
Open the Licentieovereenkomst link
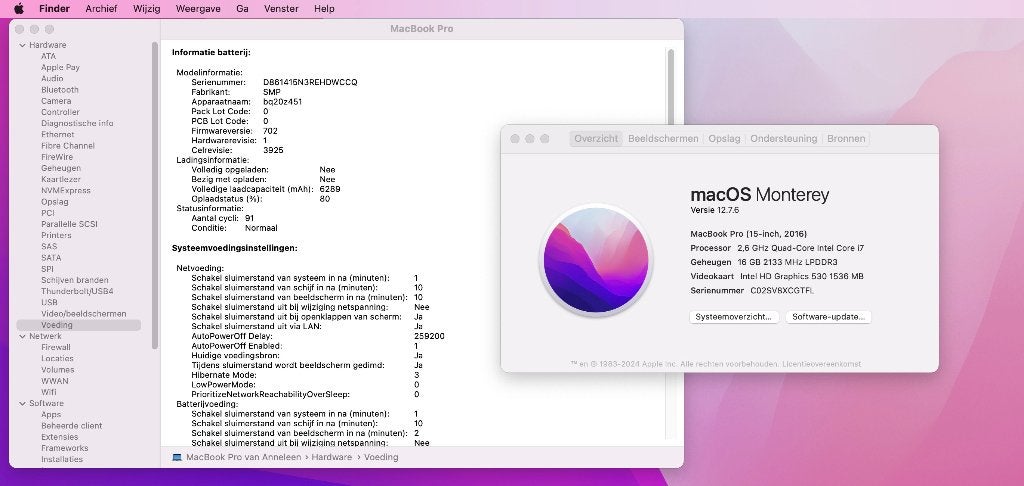(x=821, y=364)
